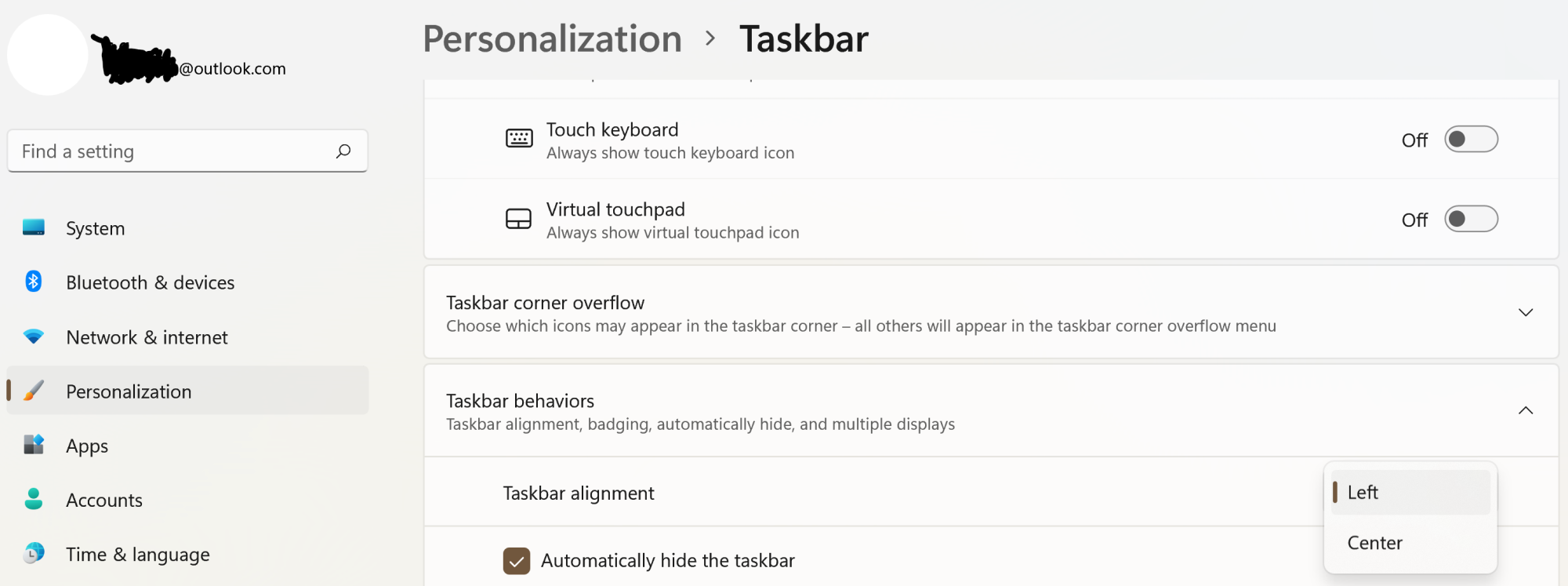The image size is (1568, 586).
Task: Uncheck Automatically hide the taskbar
Action: (517, 561)
